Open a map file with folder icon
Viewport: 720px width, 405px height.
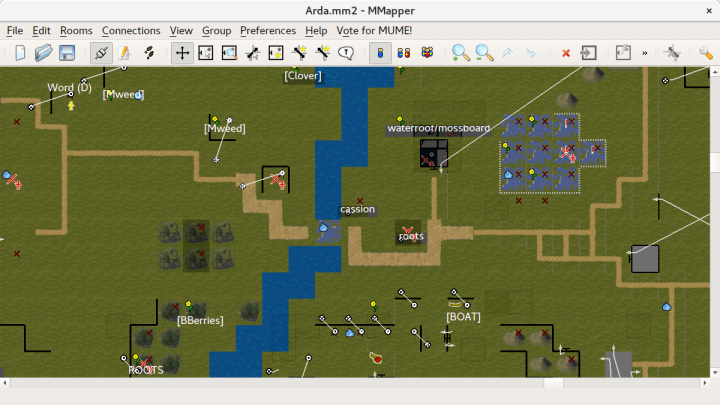click(43, 53)
